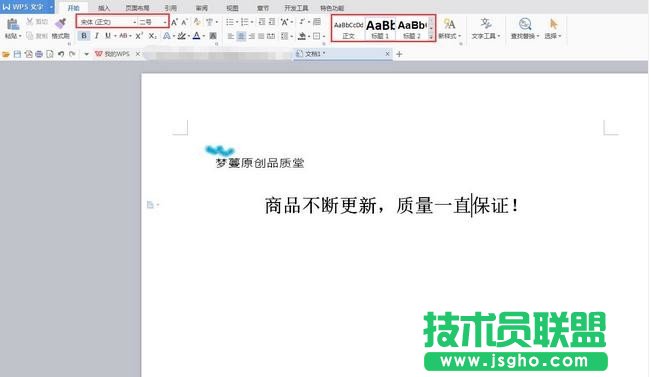
Task: Align text to the right
Action: (252, 36)
